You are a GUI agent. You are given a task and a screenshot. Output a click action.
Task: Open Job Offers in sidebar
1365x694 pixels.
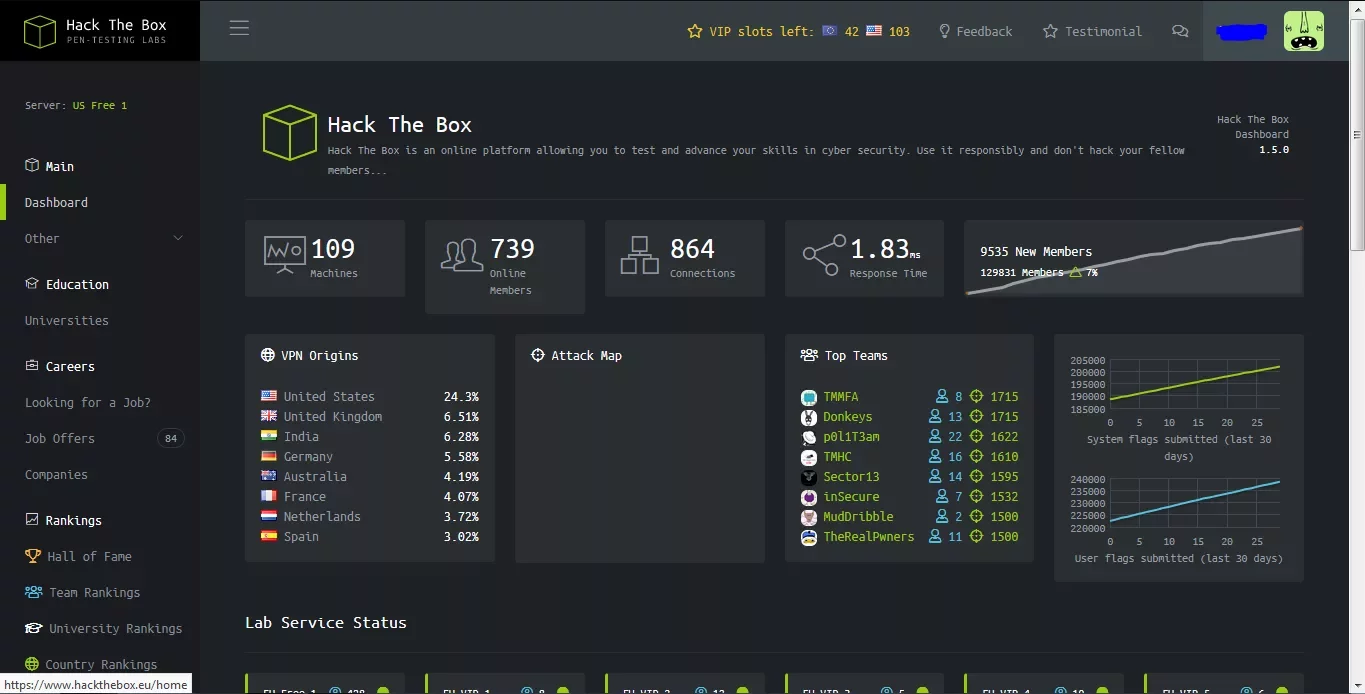point(60,438)
